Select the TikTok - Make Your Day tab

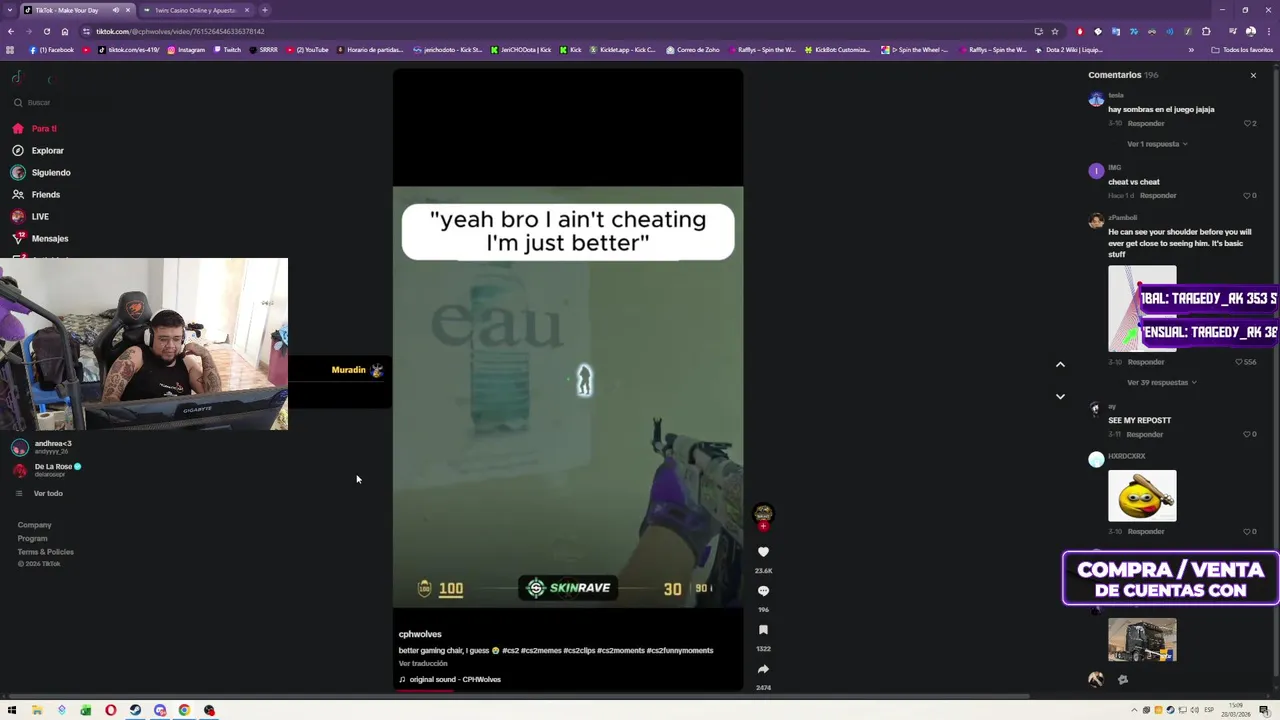67,10
